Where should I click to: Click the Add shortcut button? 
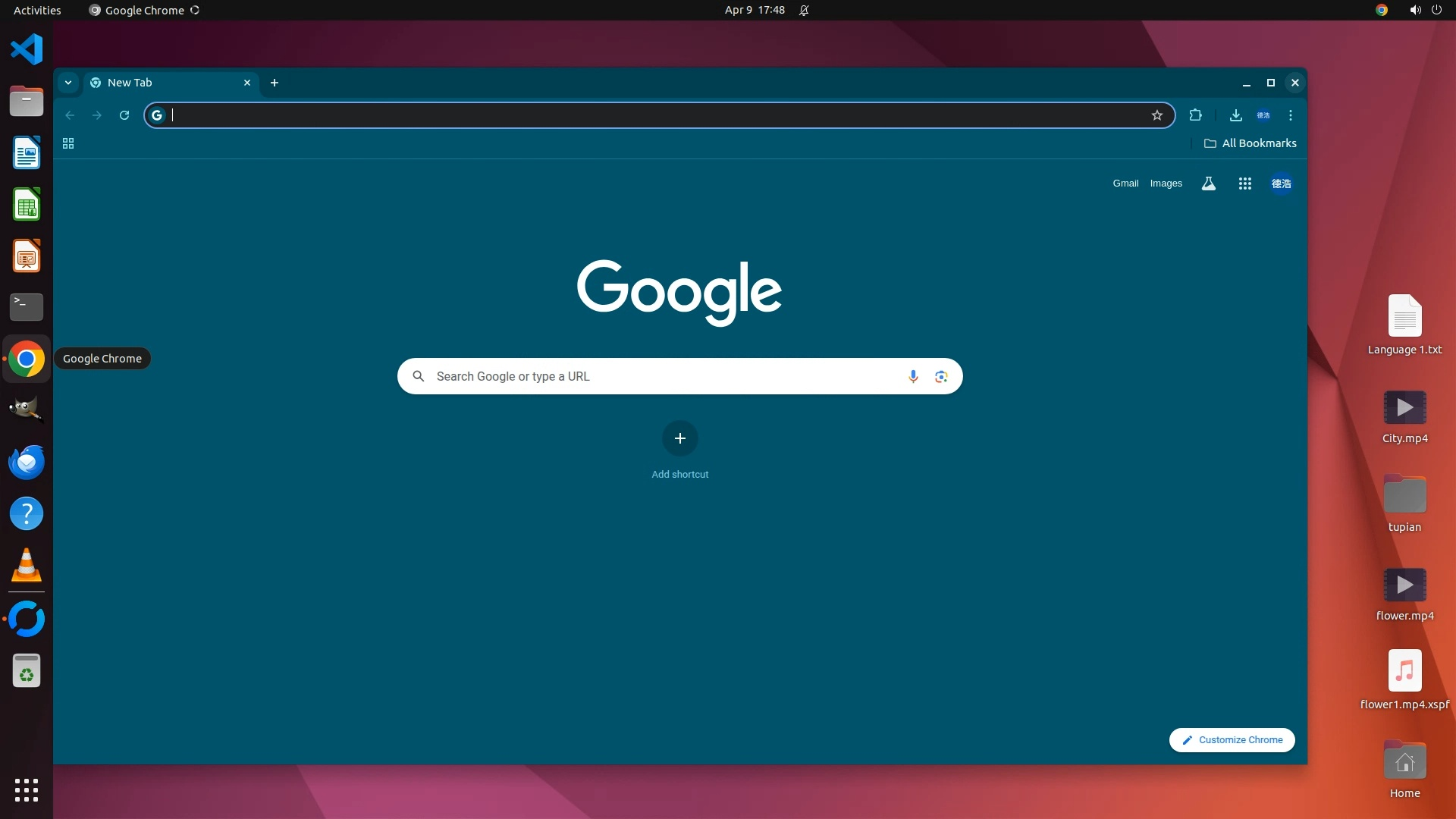(679, 438)
